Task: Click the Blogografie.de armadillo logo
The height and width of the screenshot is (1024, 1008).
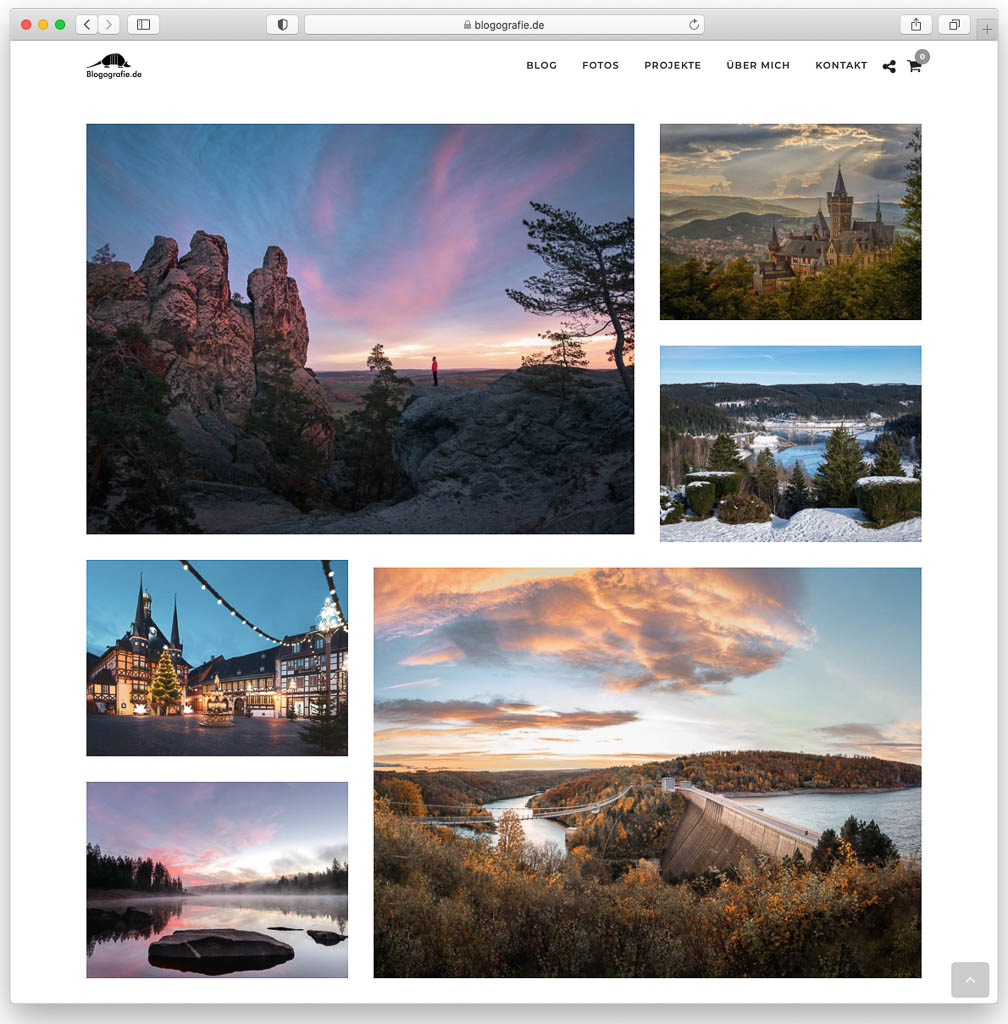Action: 114,66
